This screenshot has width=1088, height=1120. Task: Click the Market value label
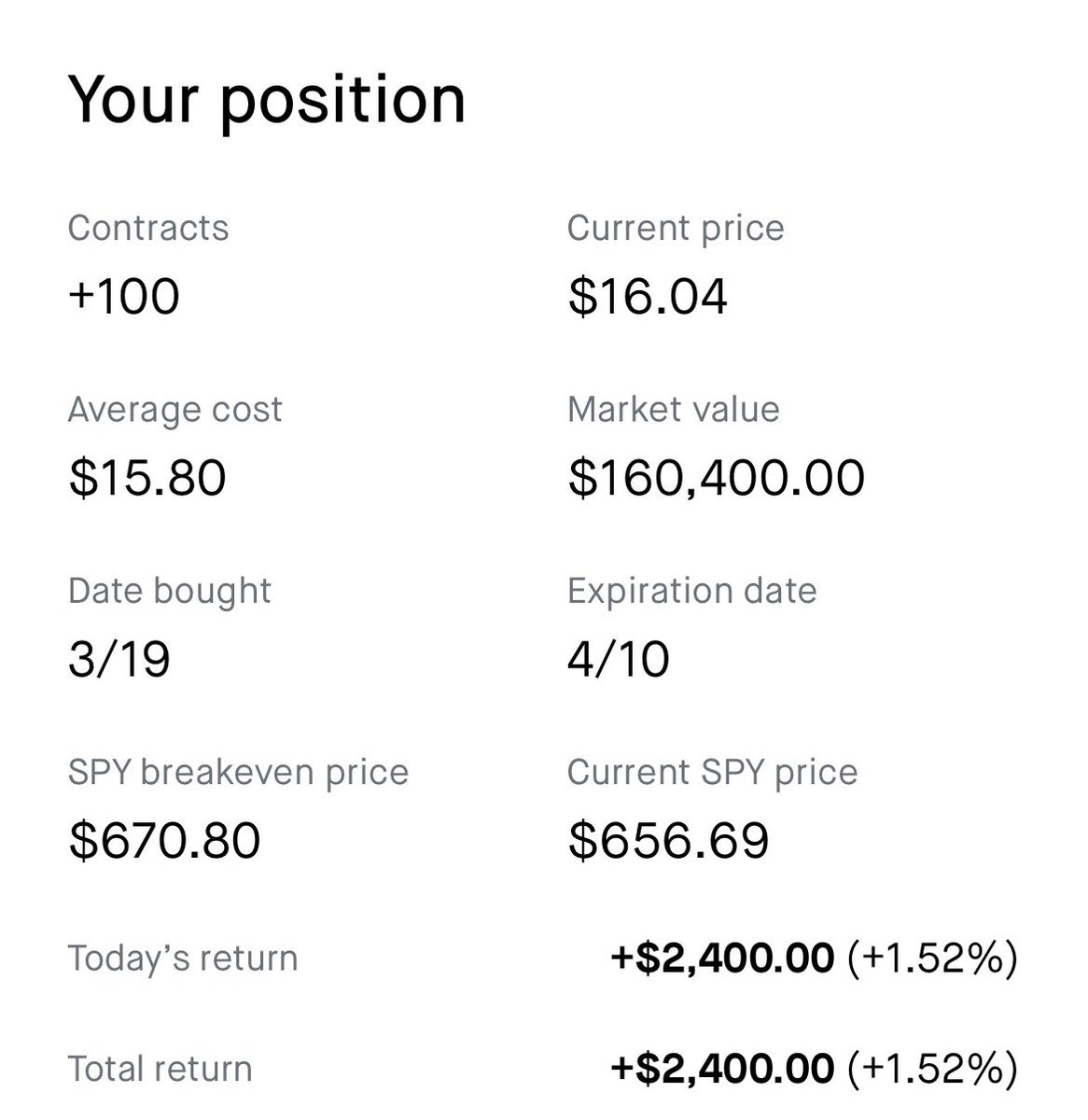point(673,409)
